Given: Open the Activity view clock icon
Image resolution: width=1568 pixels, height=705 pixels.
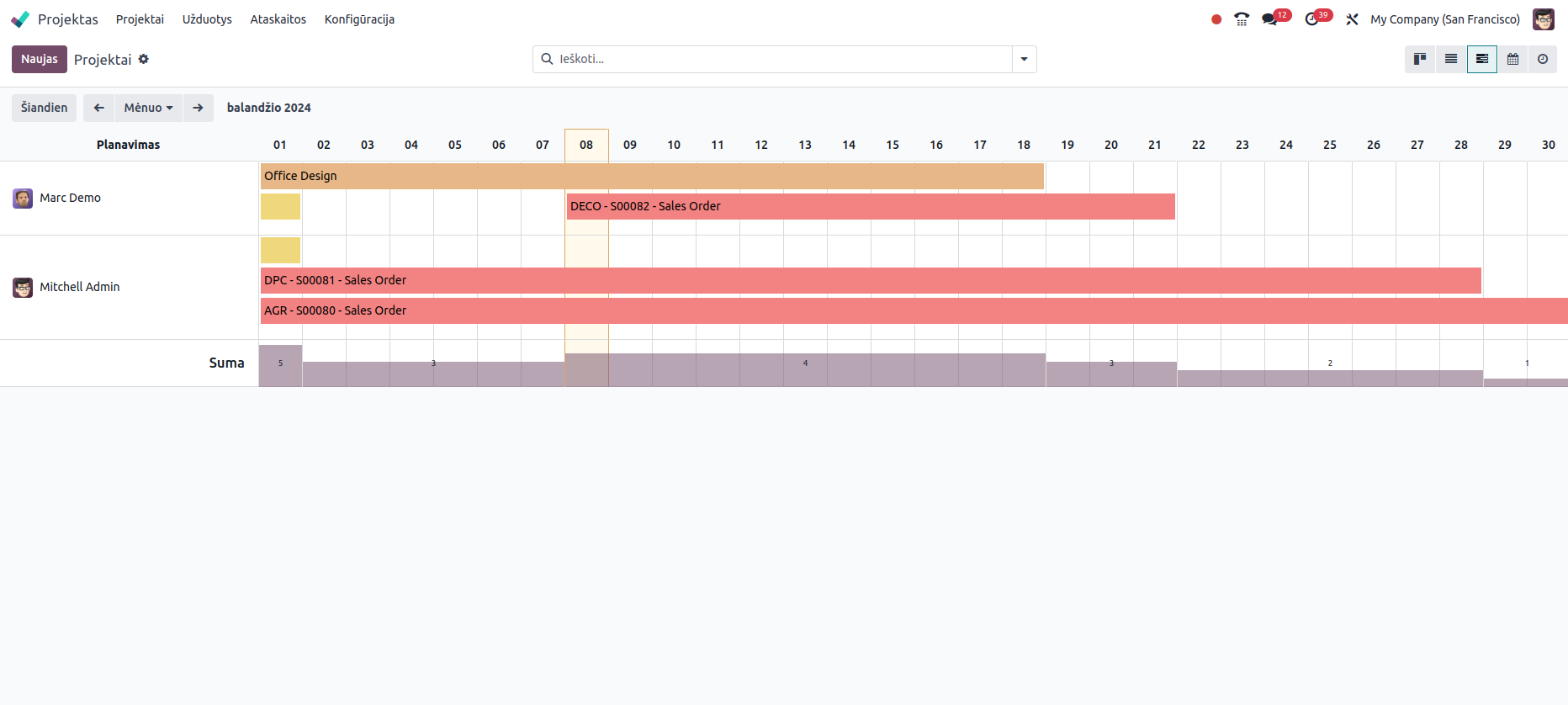Looking at the screenshot, I should [1543, 59].
